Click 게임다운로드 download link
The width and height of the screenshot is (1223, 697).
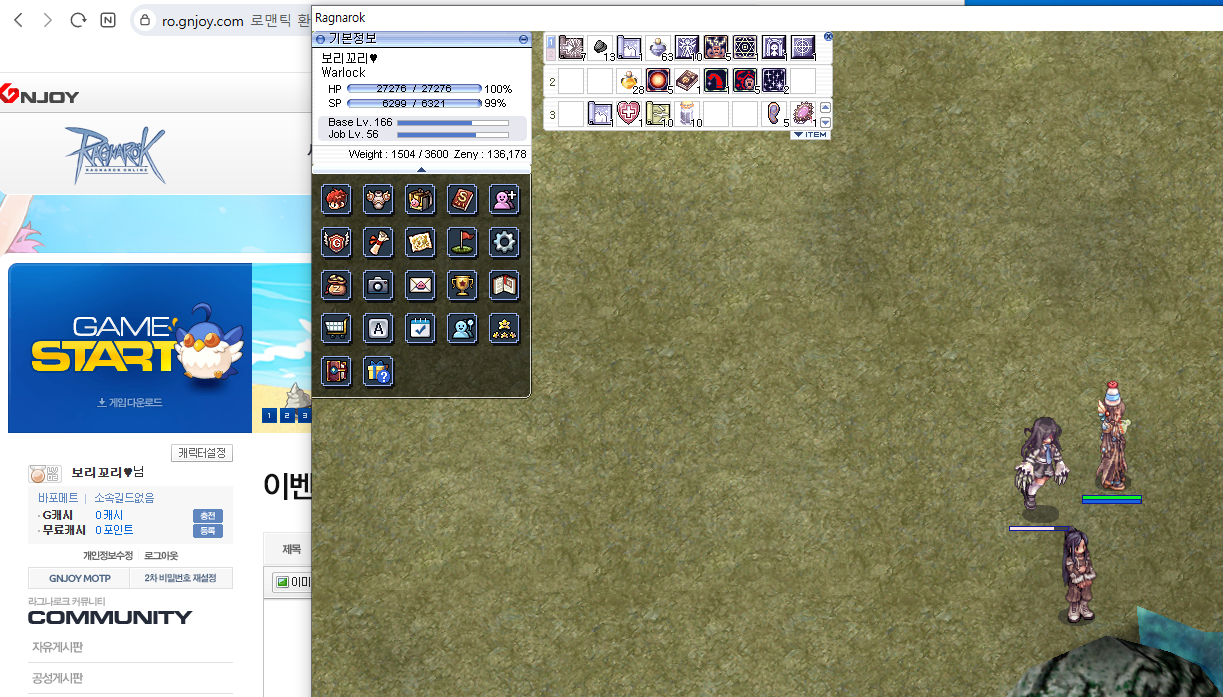click(x=130, y=402)
